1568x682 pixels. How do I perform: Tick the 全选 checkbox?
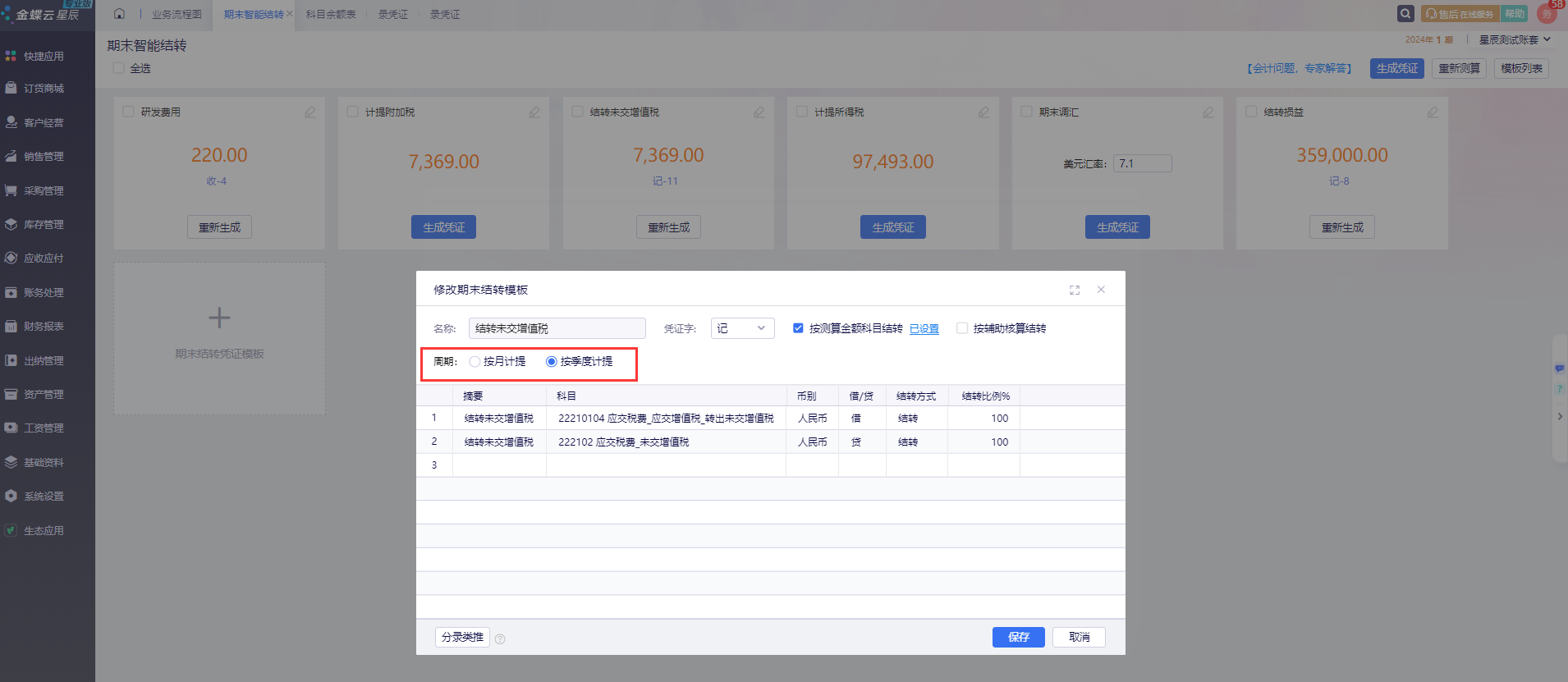point(119,68)
